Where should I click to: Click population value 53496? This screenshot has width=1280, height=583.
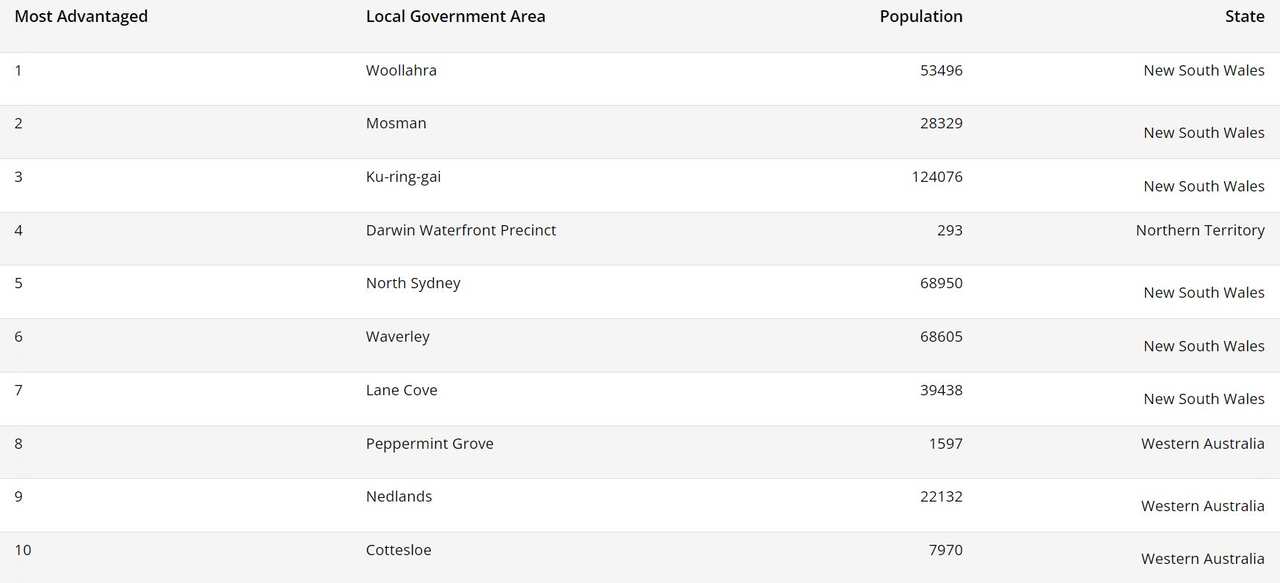click(941, 70)
